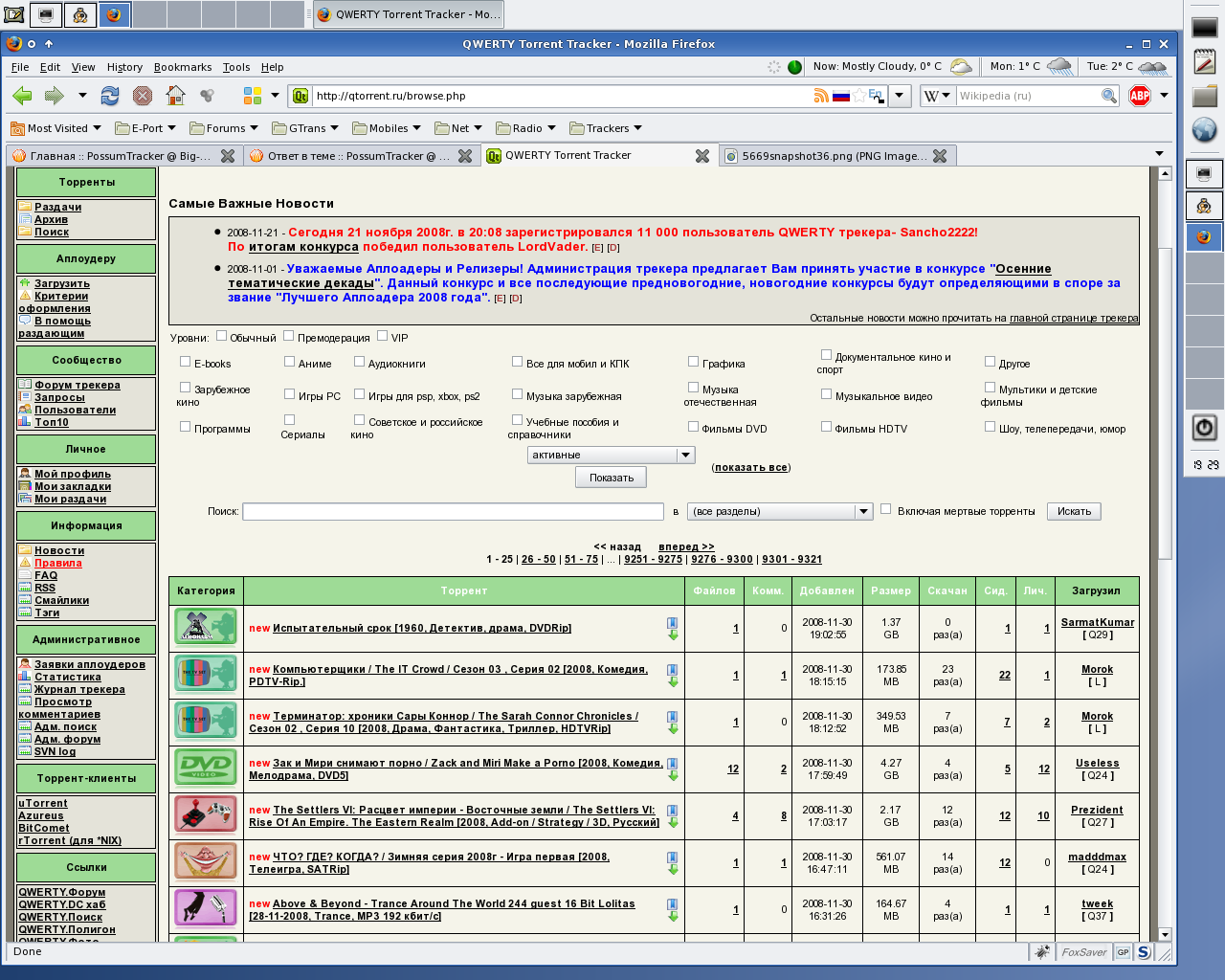The image size is (1225, 980).
Task: Click the page scrollbar down arrow
Action: 1165,934
